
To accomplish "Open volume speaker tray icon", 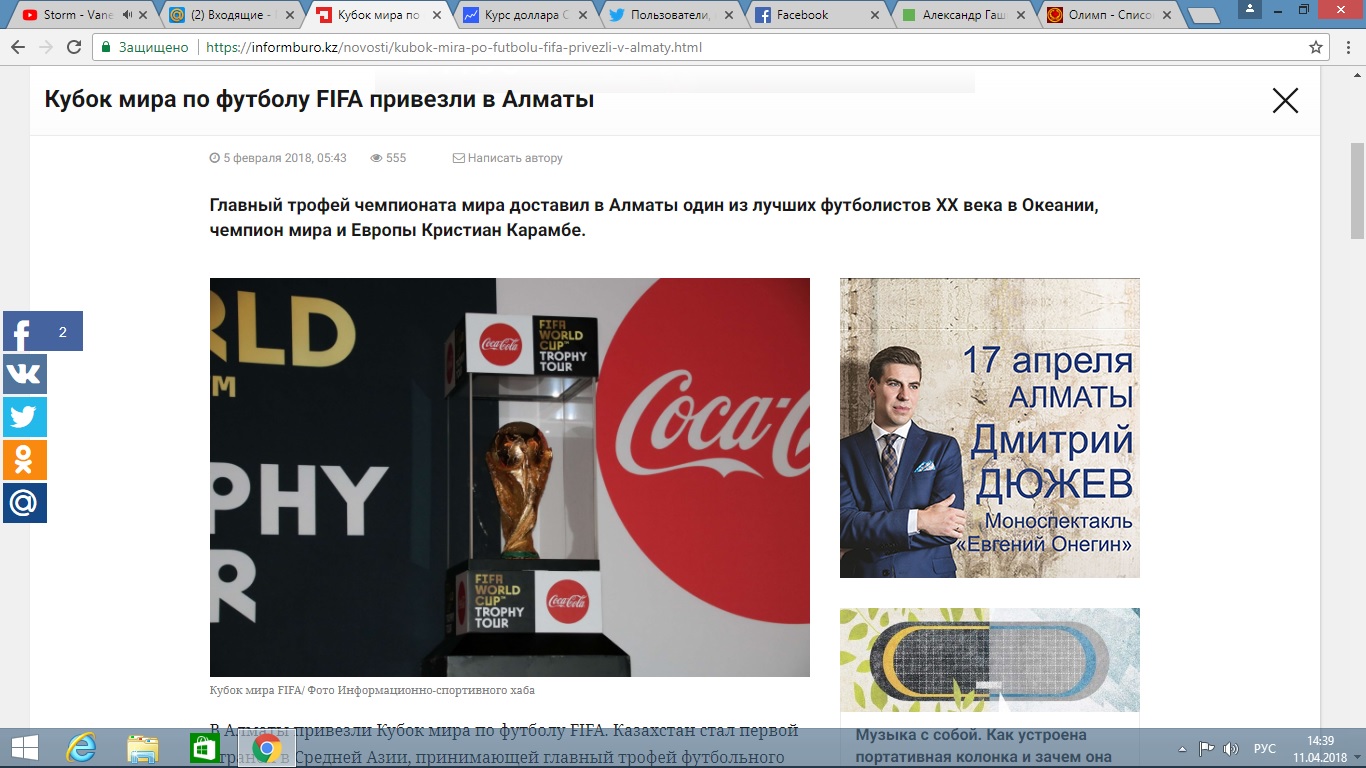I will 1230,748.
